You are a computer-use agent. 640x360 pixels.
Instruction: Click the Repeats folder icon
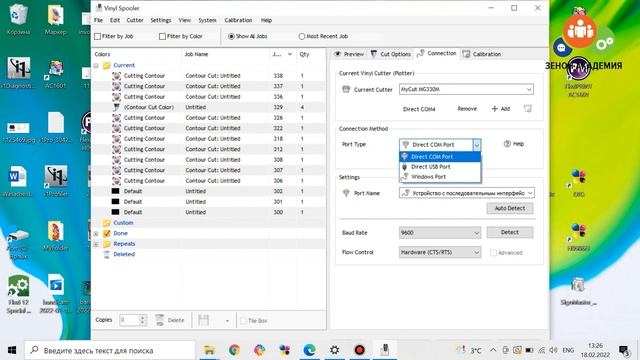pyautogui.click(x=107, y=244)
